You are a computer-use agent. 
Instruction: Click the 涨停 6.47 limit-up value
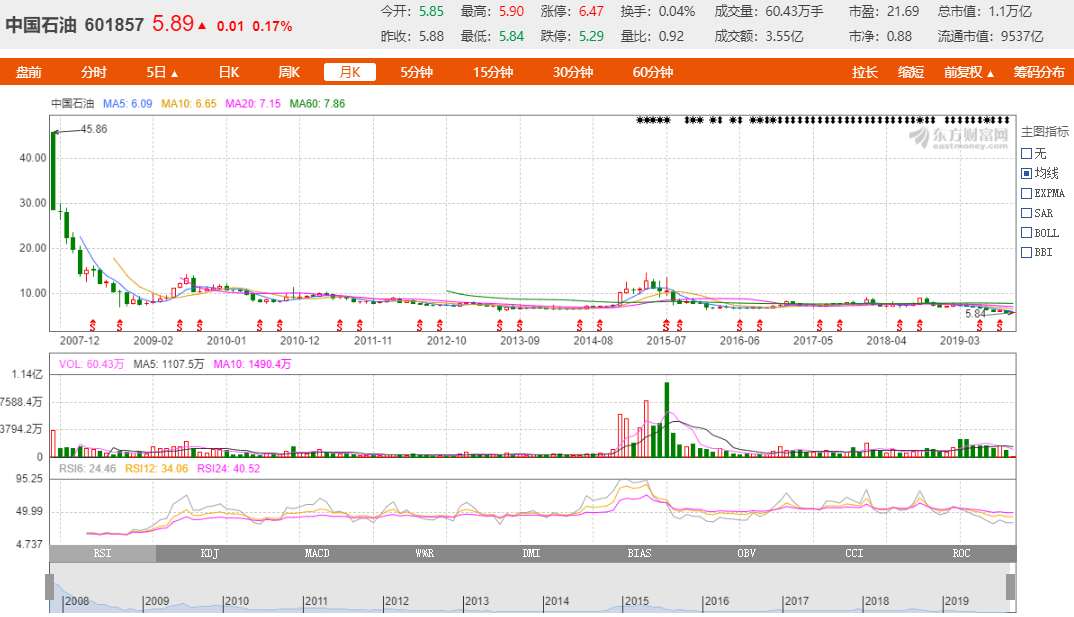tap(591, 12)
